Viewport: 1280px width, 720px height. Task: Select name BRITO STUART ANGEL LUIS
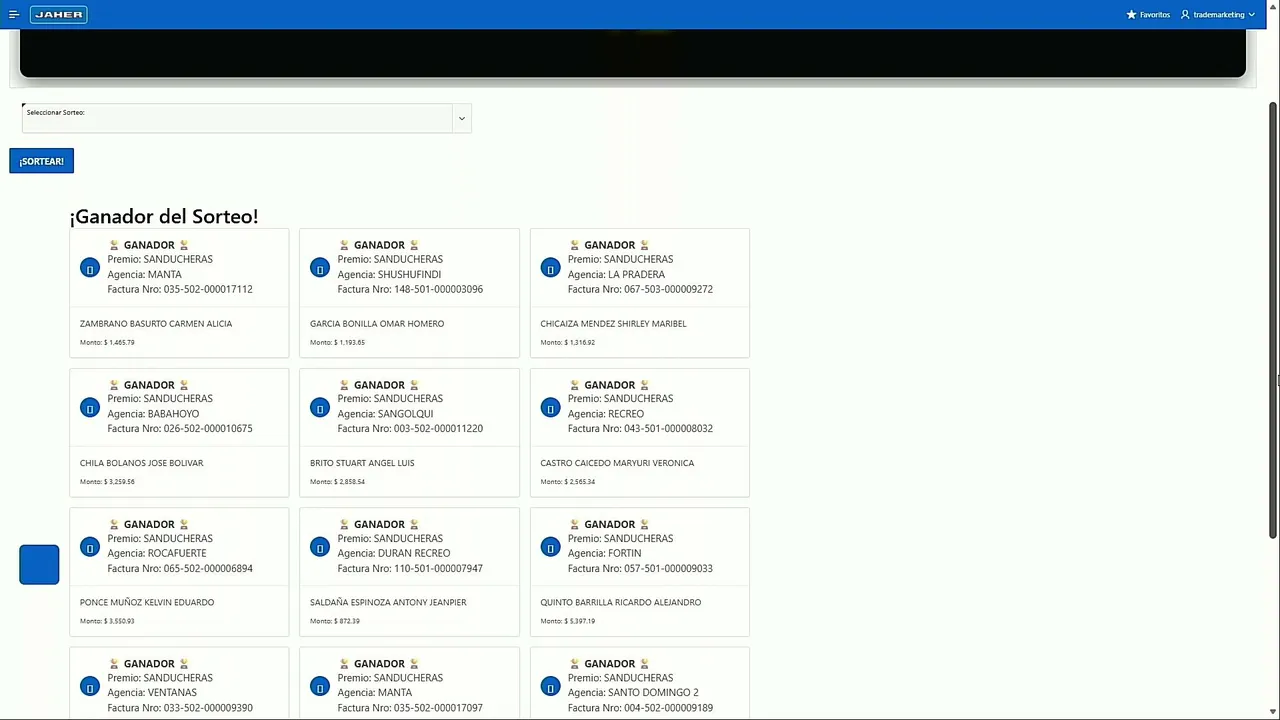(362, 463)
